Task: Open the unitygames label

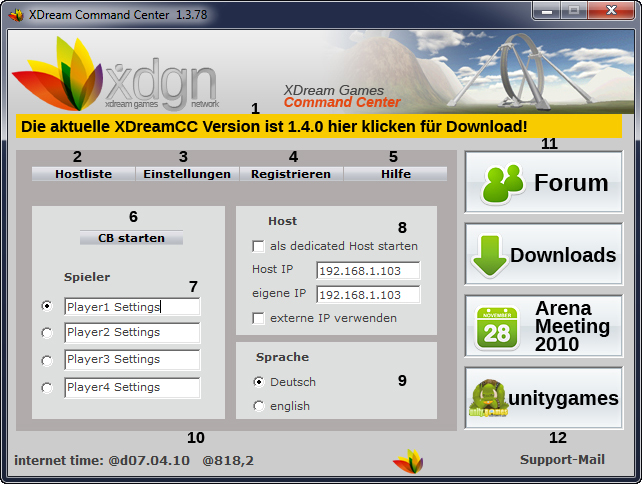Action: tap(563, 398)
